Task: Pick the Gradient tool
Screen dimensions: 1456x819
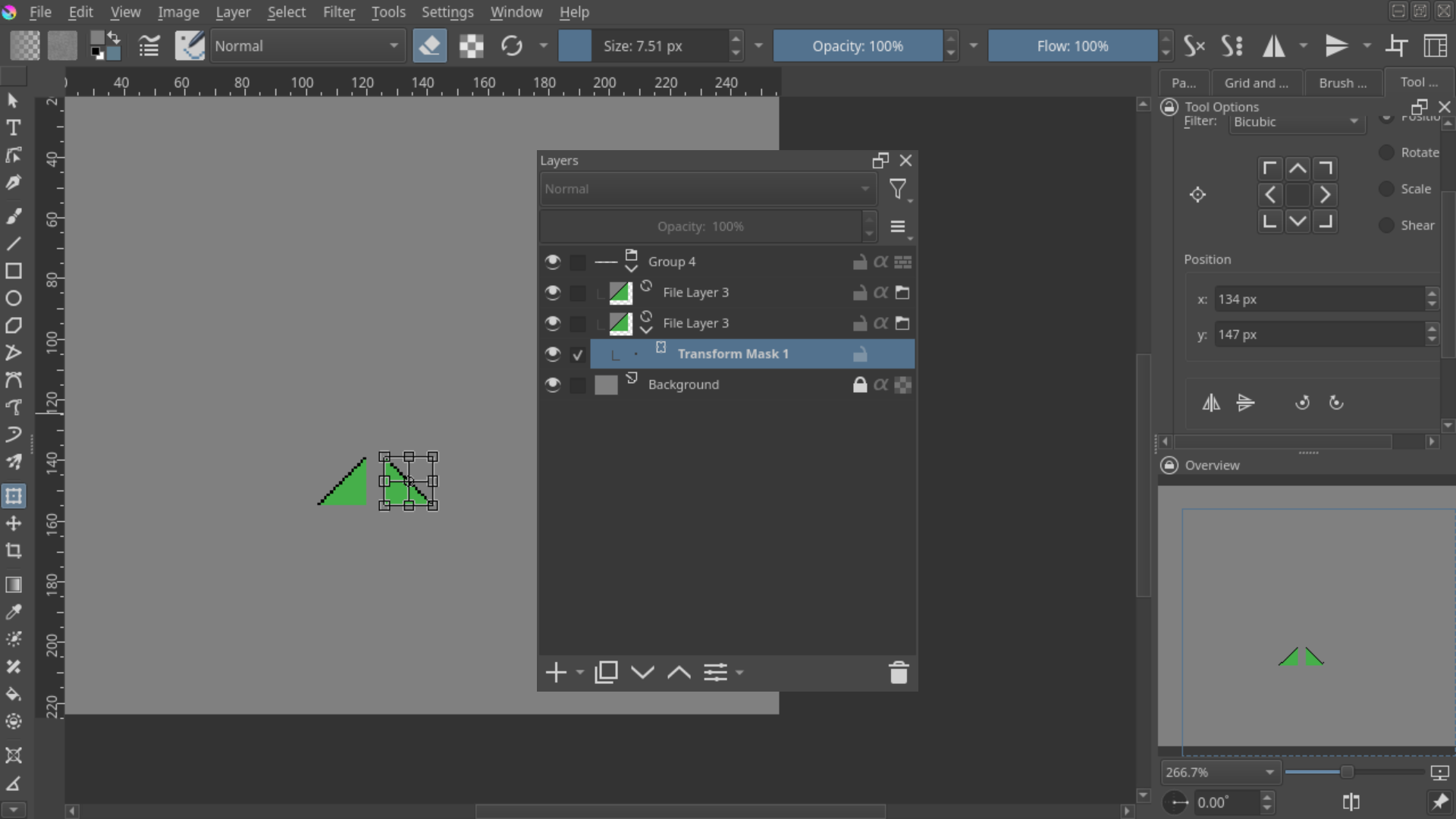Action: click(13, 585)
